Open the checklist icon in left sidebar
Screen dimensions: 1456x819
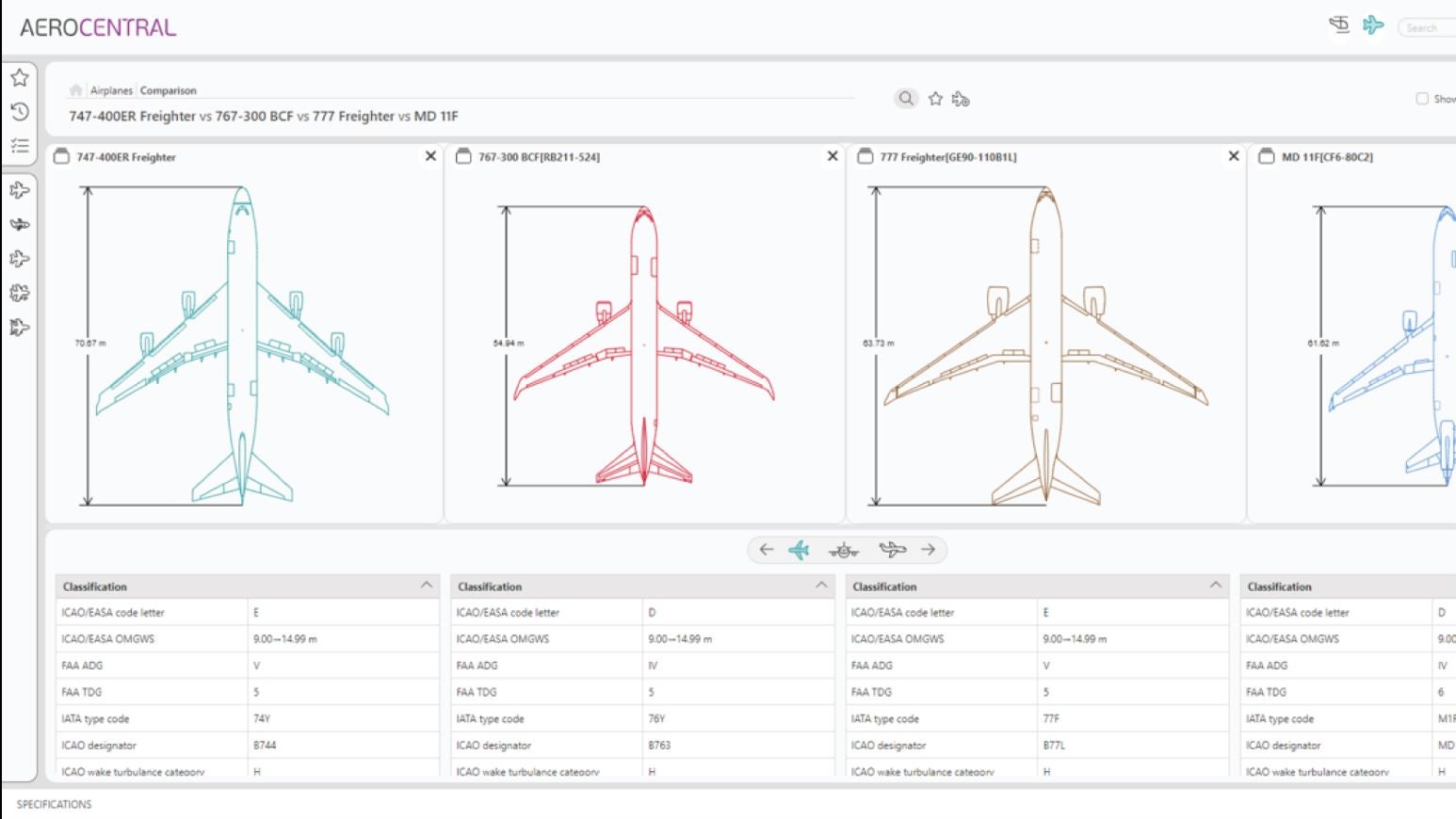(20, 146)
